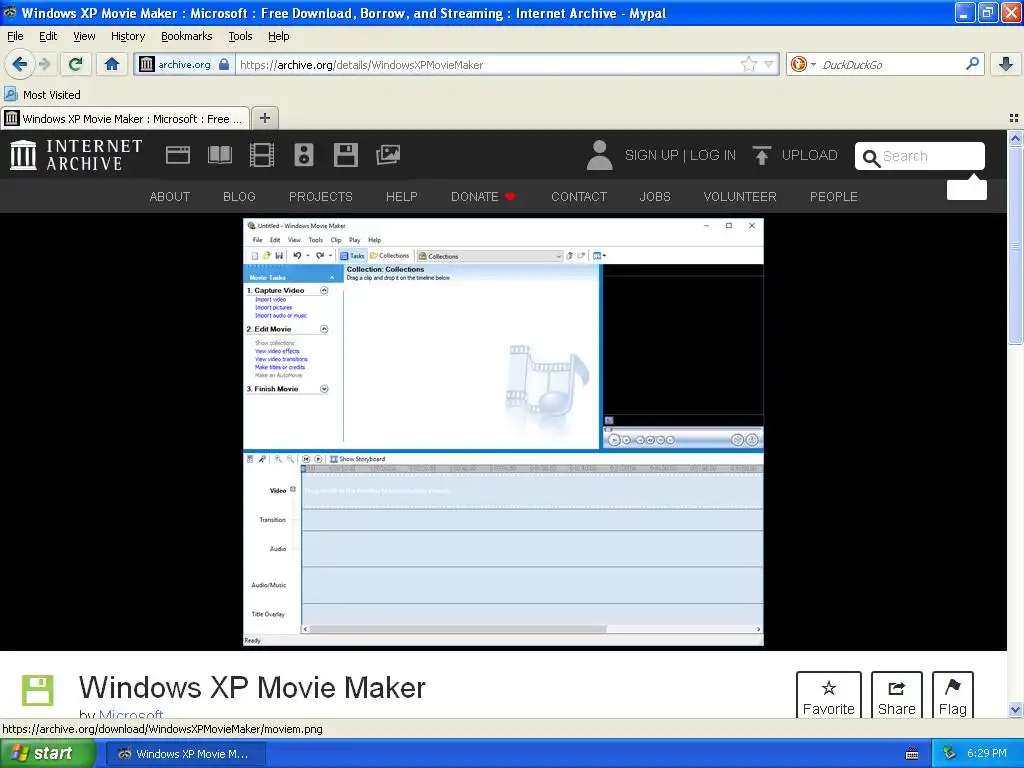Select the Windows XP Movie M... taskbar button
1024x768 pixels.
185,754
